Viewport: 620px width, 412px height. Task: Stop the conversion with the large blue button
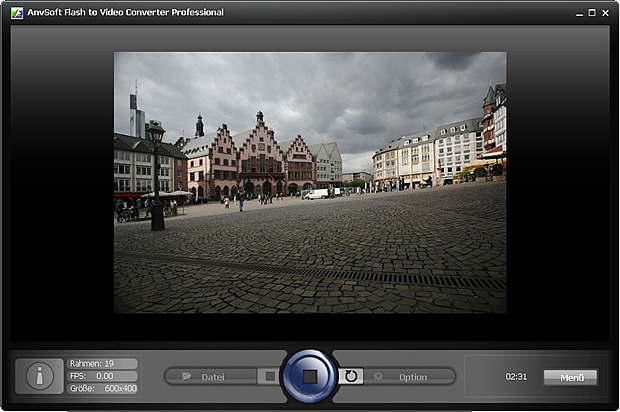tap(310, 376)
